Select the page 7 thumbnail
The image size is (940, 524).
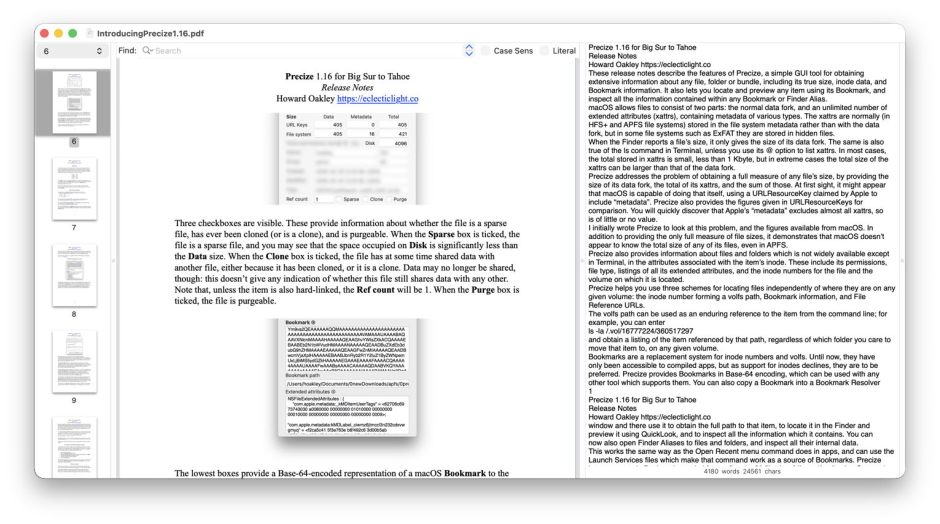click(x=74, y=189)
